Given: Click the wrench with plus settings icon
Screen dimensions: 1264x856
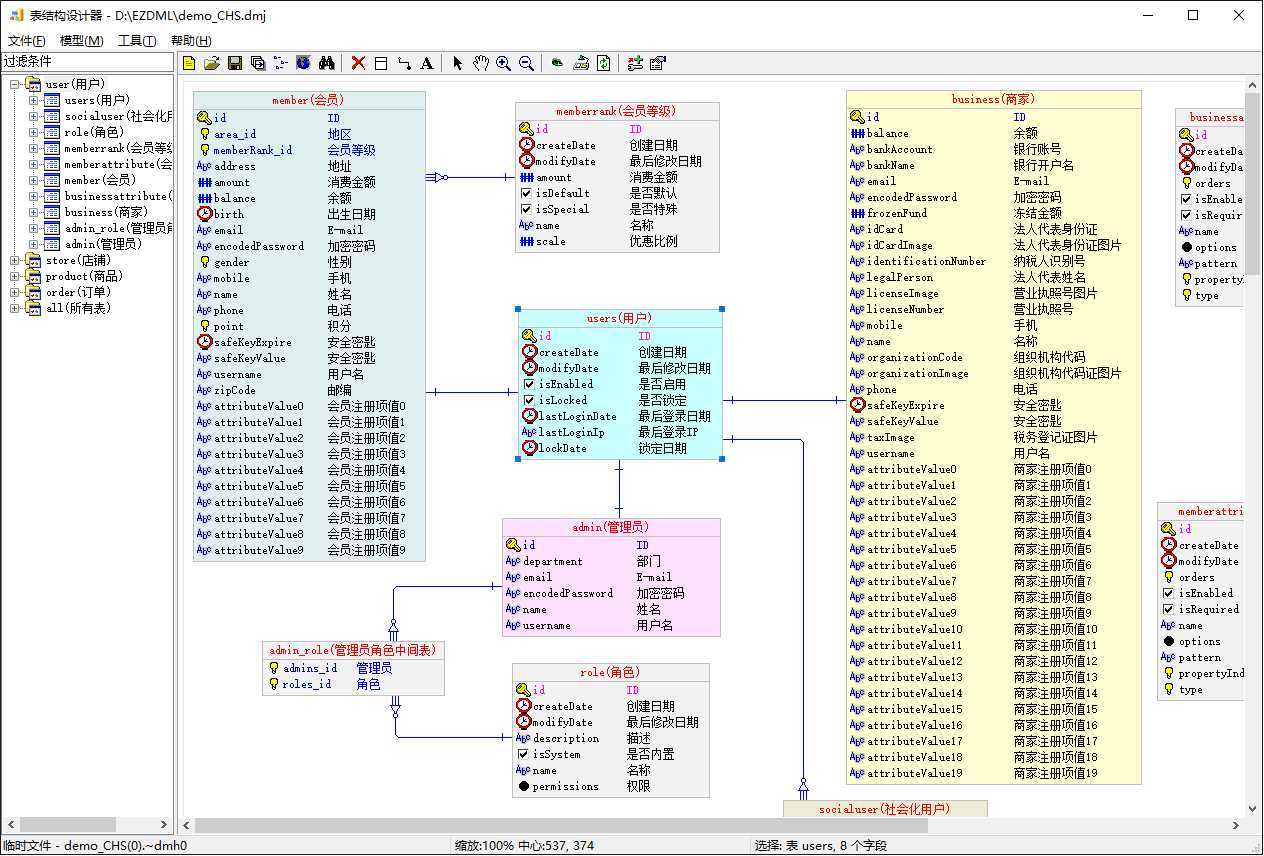Looking at the screenshot, I should point(635,63).
